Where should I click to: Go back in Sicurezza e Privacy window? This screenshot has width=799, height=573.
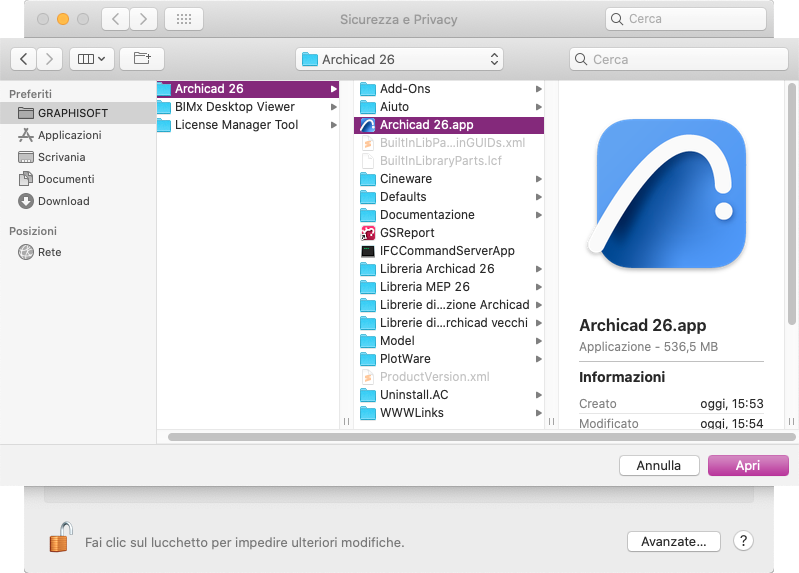[x=116, y=19]
